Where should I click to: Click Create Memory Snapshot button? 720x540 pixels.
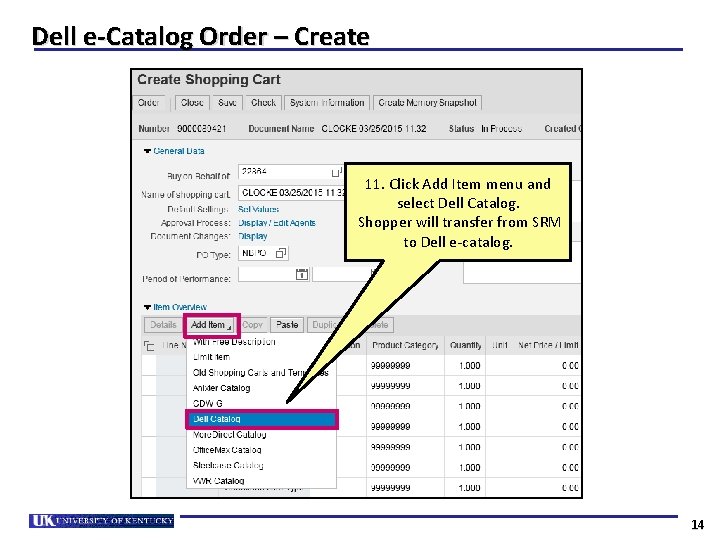(x=427, y=103)
